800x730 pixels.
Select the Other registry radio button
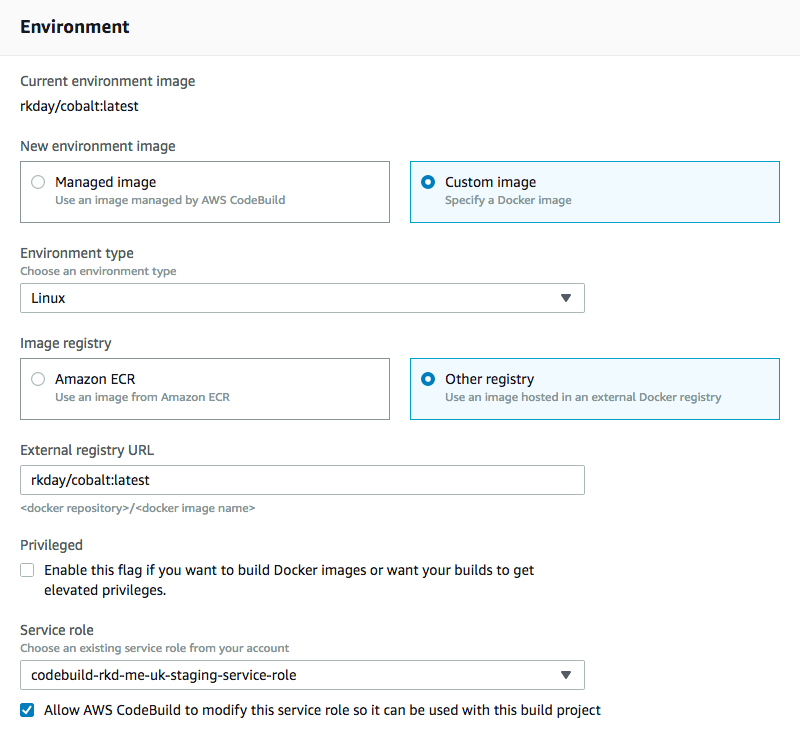[x=428, y=379]
